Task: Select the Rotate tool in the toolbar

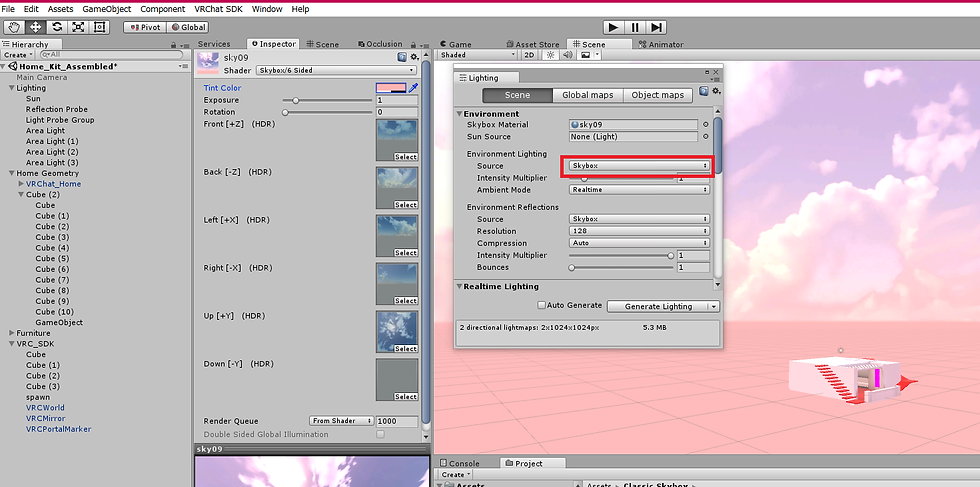Action: pyautogui.click(x=57, y=28)
